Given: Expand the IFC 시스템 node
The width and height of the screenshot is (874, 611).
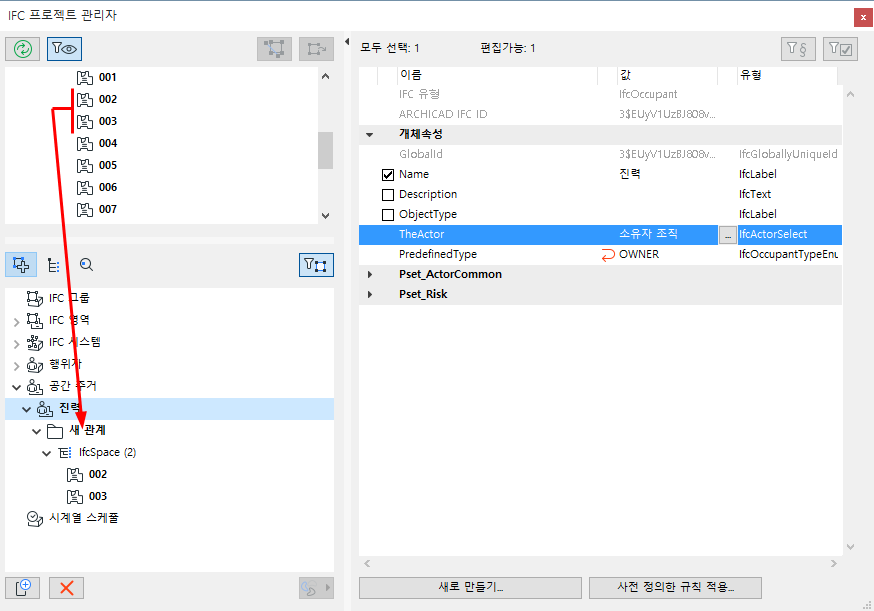Looking at the screenshot, I should [x=16, y=343].
